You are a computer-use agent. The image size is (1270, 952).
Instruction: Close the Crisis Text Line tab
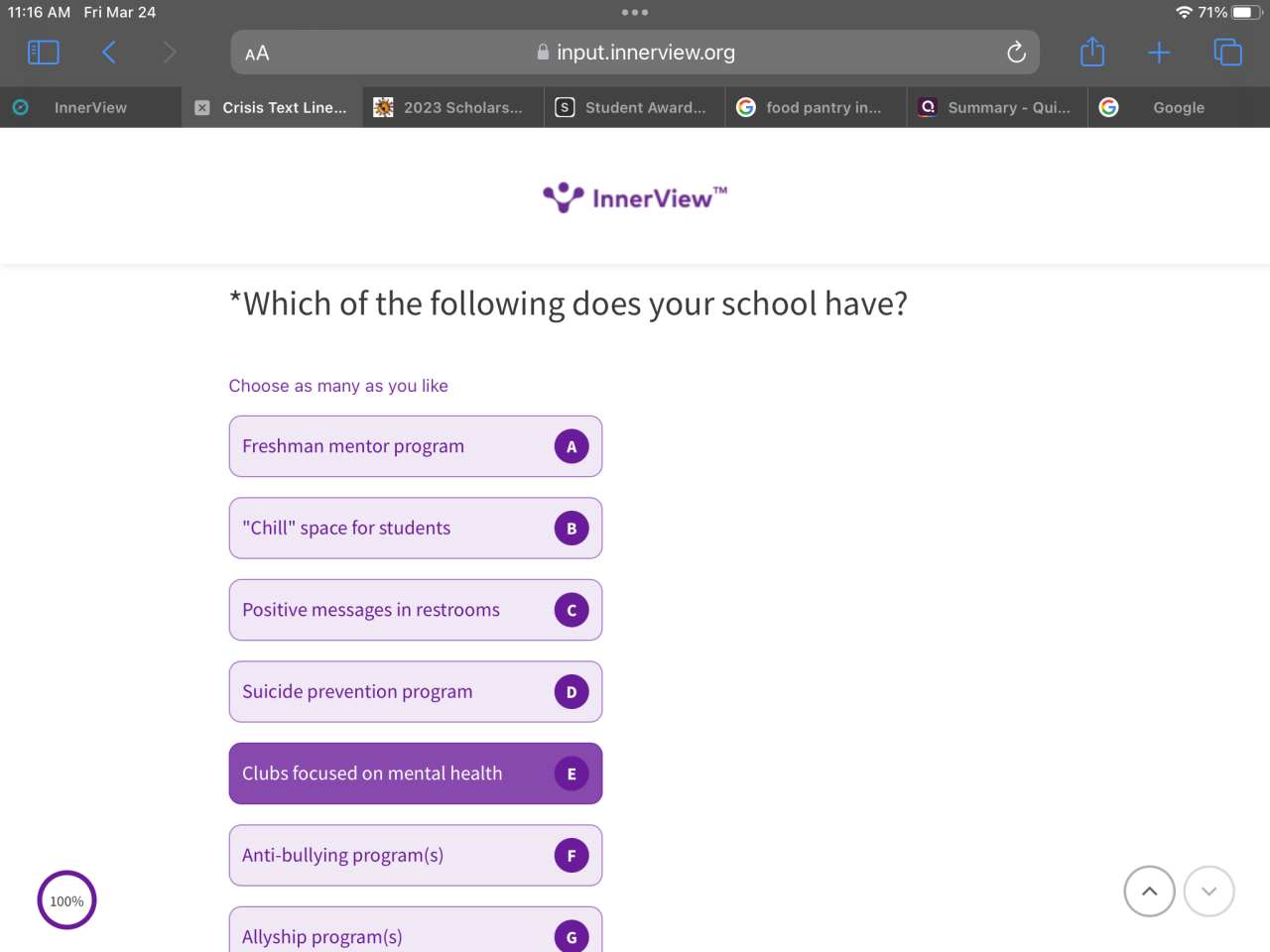point(202,107)
